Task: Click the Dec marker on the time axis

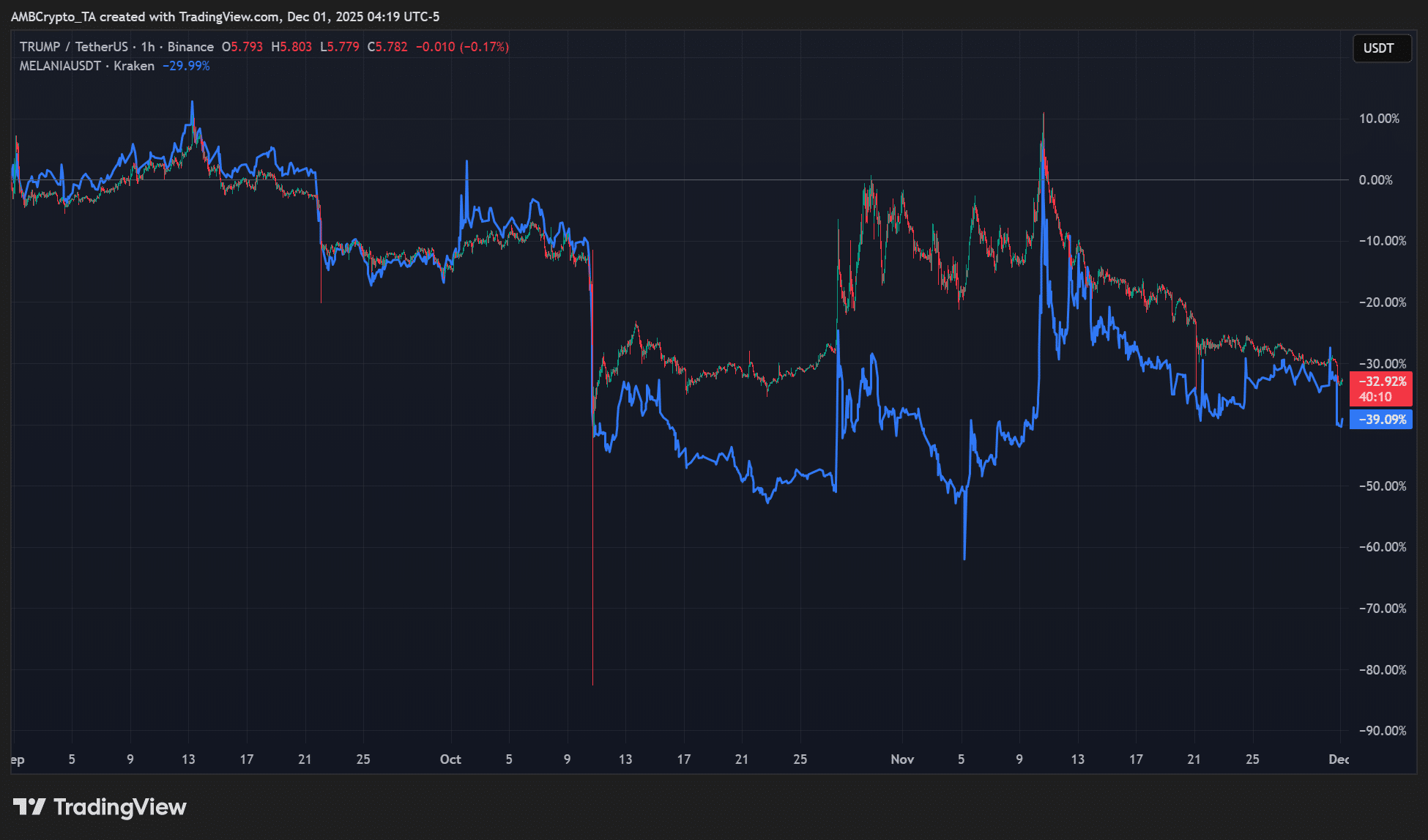Action: click(1338, 759)
